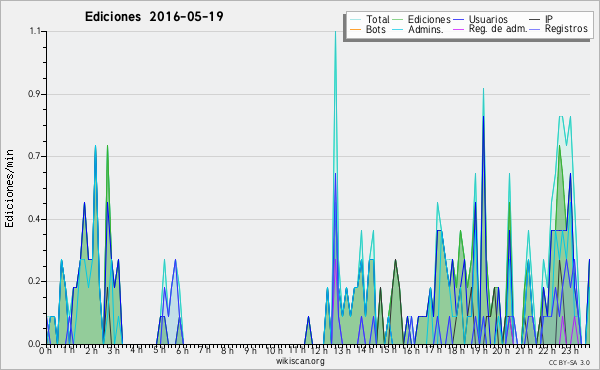Screen dimensions: 600x370
Task: Click the Total legend color line
Action: click(x=355, y=20)
